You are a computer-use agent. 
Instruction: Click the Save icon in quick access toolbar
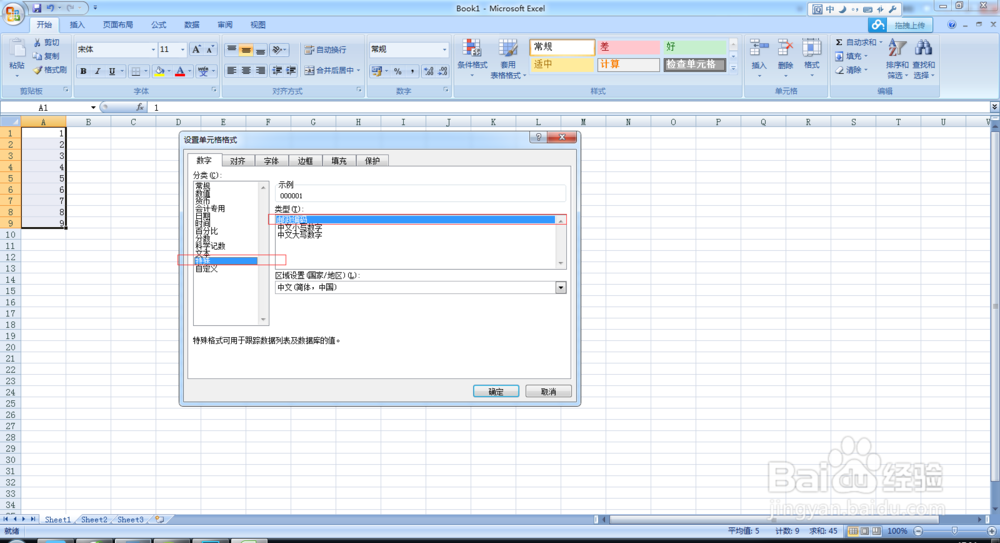[x=36, y=8]
